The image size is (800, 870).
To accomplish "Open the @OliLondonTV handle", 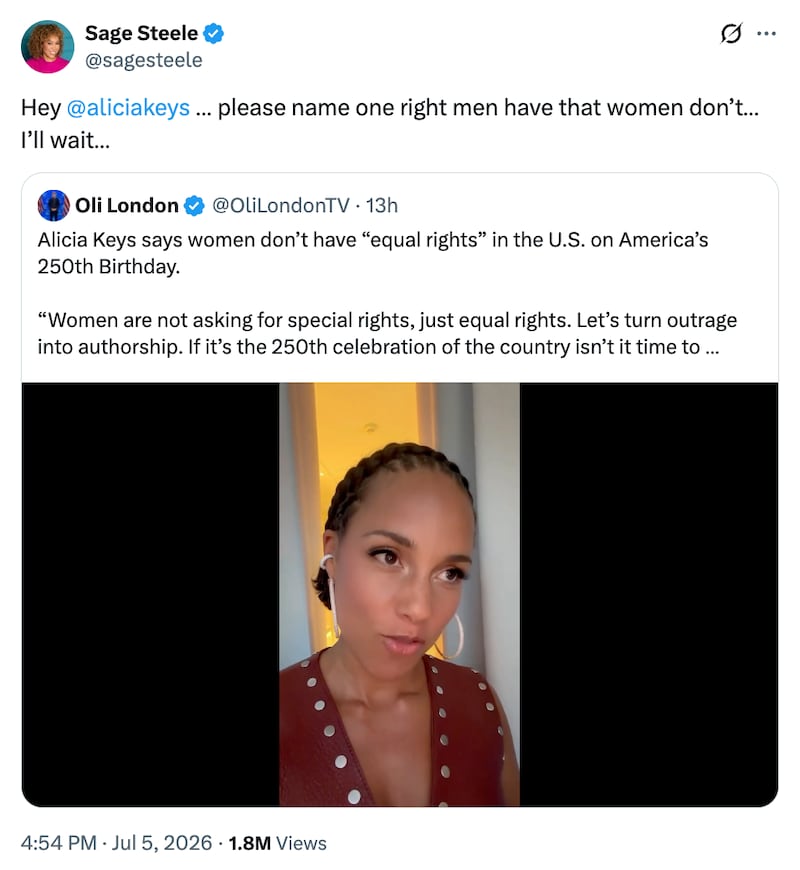I will [x=281, y=206].
